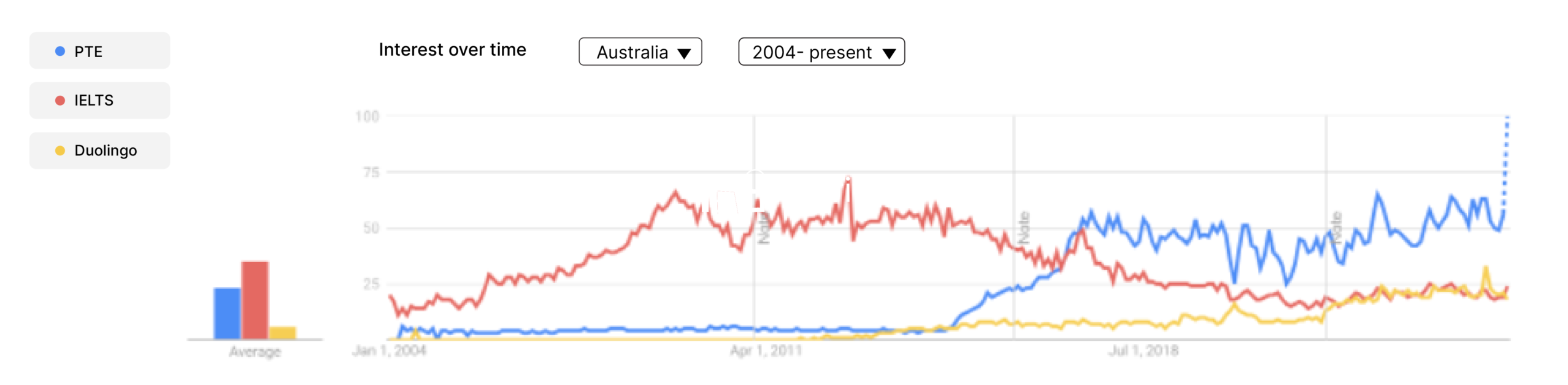Toggle the IELTS legend chip
This screenshot has width=1568, height=385.
(x=99, y=100)
